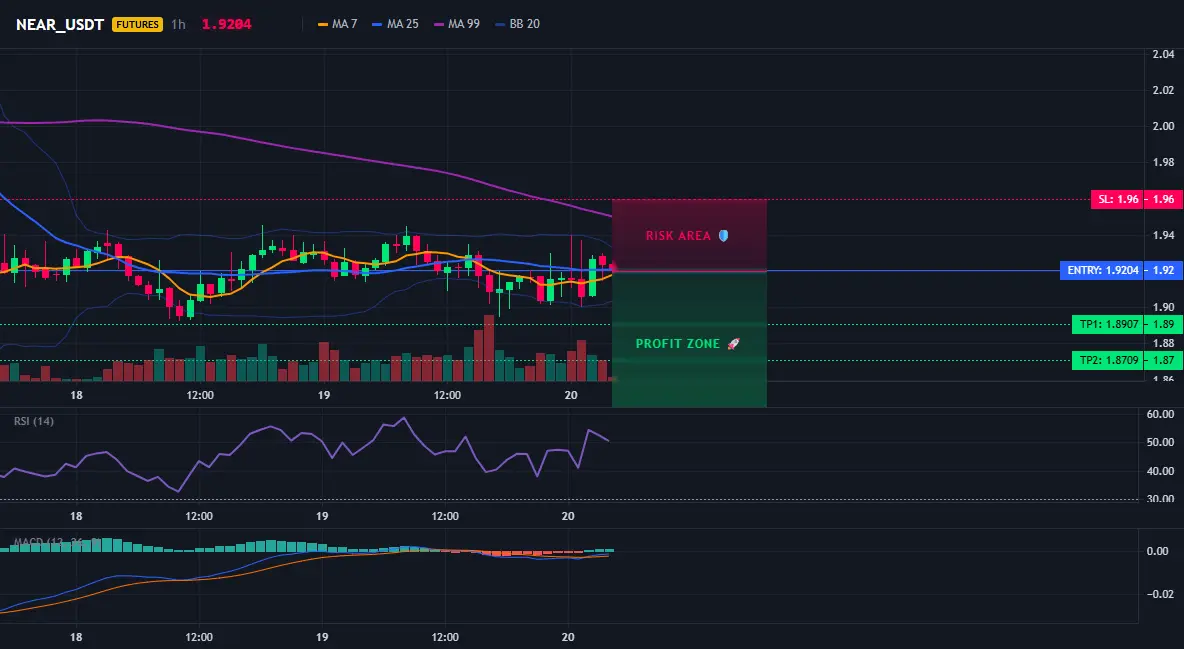Click the ENTRY: 1.9204 price label
1184x649 pixels.
click(x=1102, y=270)
